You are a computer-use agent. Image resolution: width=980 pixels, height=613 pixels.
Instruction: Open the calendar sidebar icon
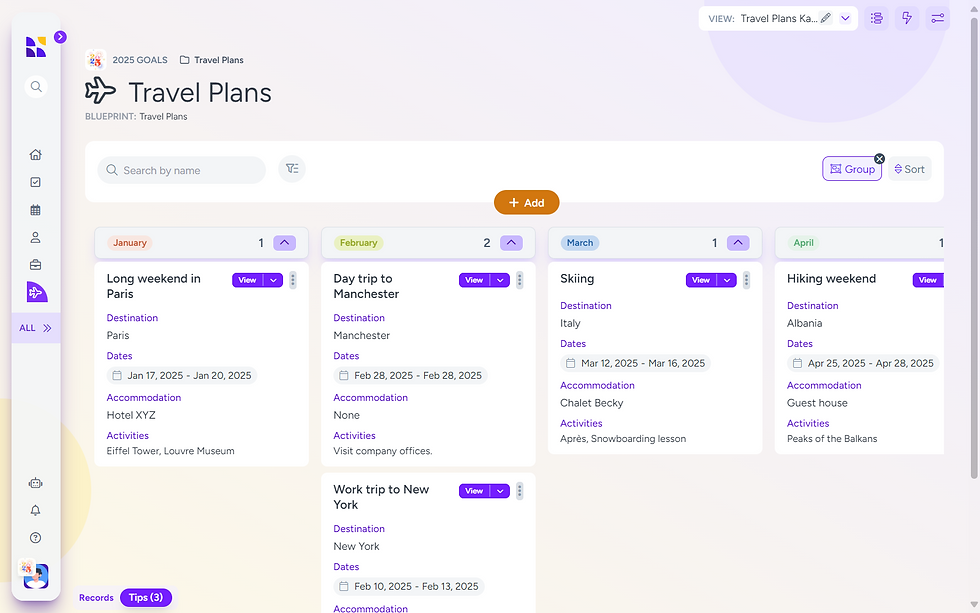[x=36, y=210]
